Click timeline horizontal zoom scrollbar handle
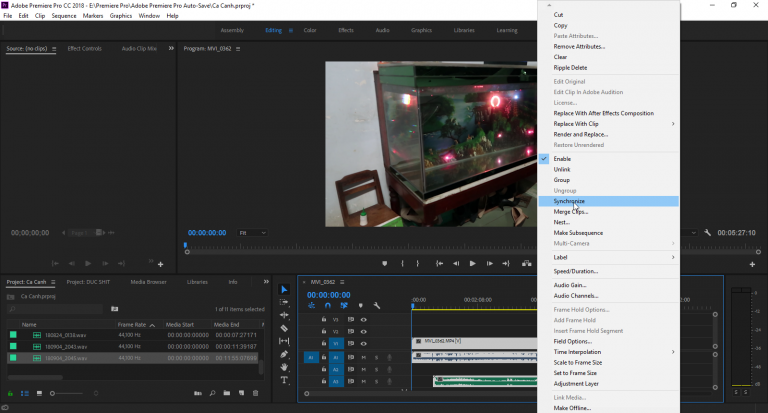Viewport: 768px width, 413px height. tap(307, 393)
